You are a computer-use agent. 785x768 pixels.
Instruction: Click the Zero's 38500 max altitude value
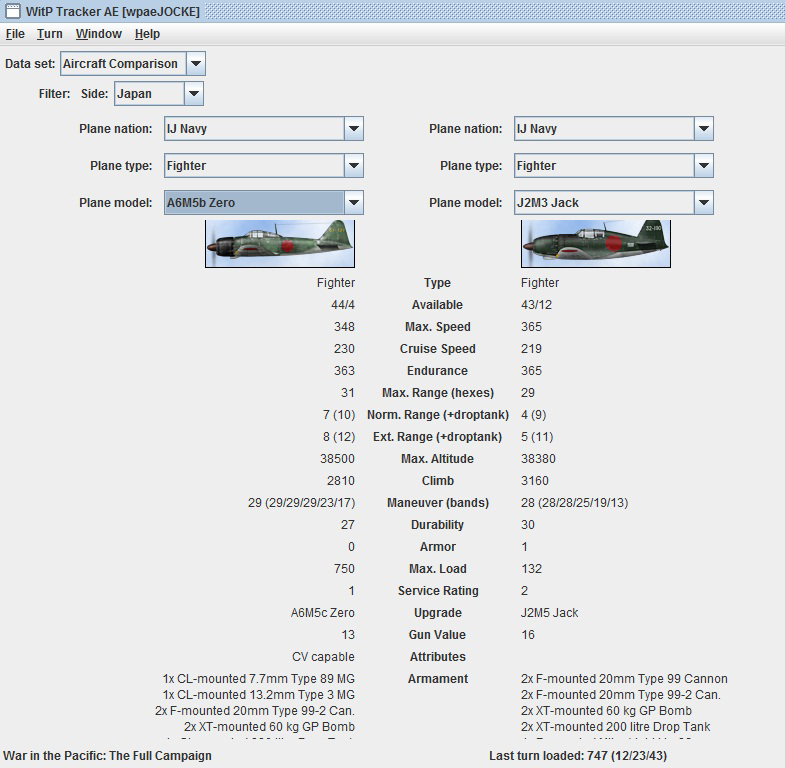(x=337, y=459)
